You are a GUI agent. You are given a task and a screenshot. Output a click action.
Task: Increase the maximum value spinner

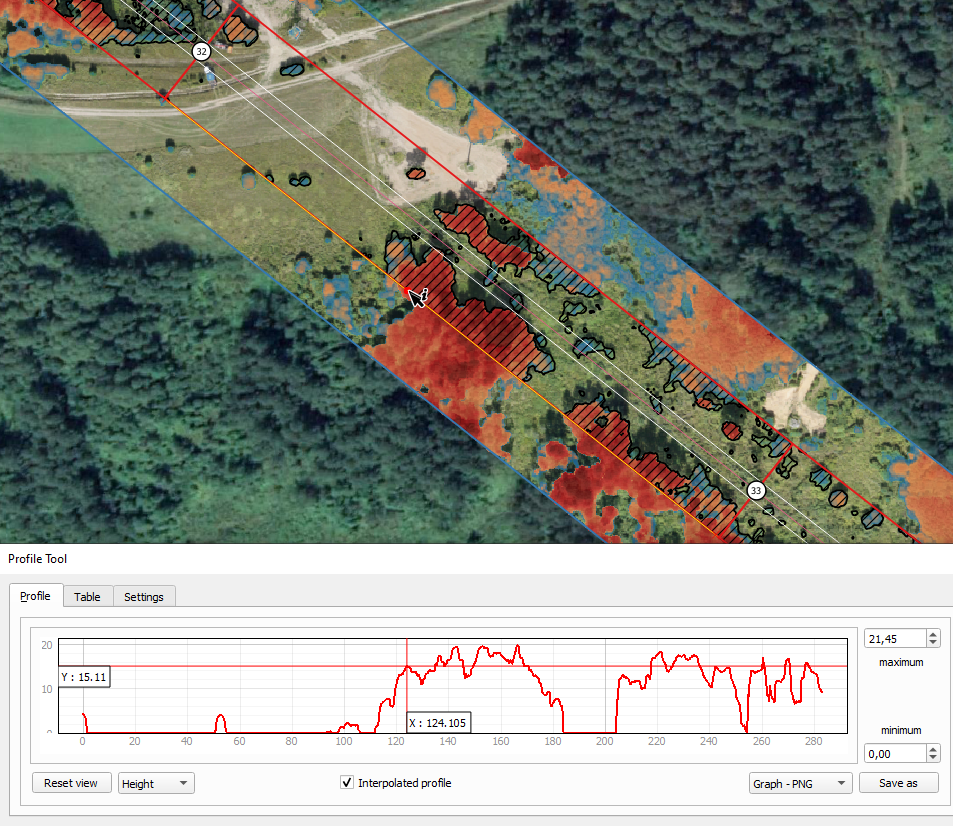pos(933,635)
